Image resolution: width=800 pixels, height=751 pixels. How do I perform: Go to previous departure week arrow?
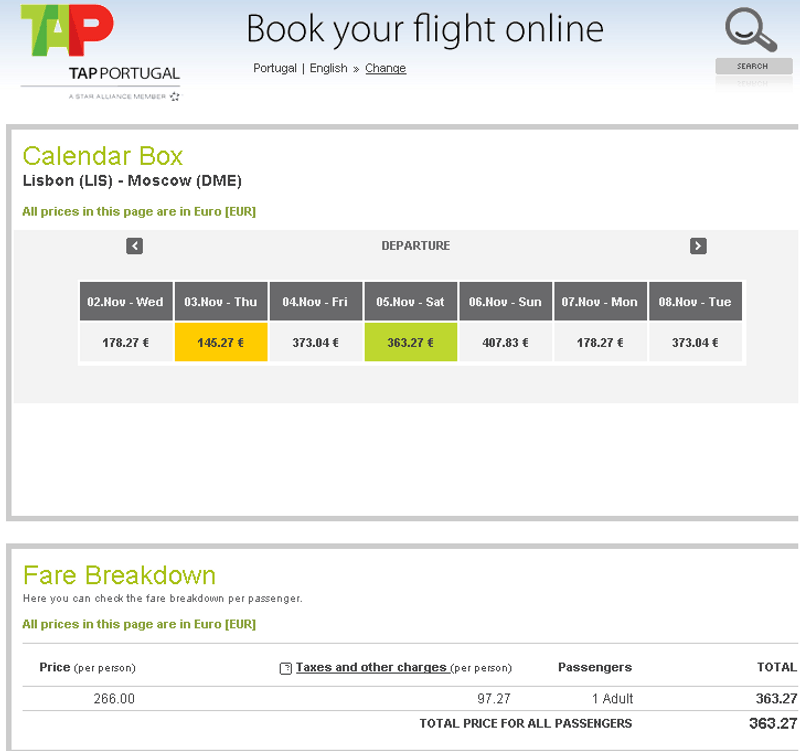[x=135, y=246]
